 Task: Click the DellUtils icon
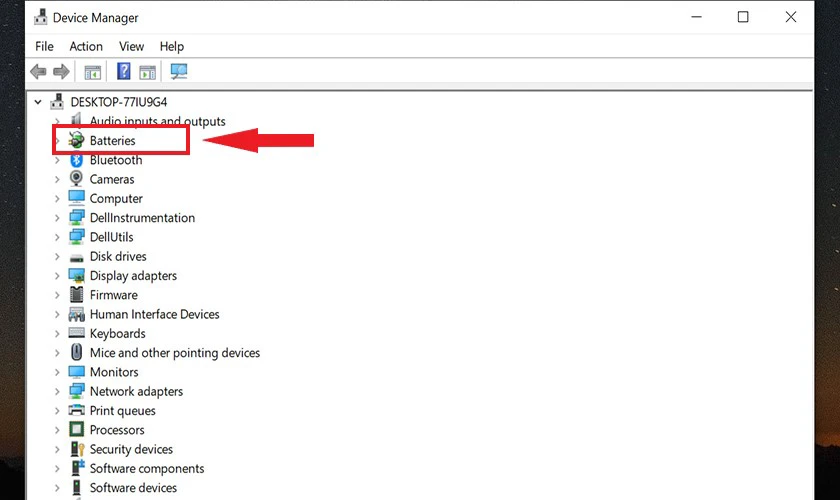[77, 236]
